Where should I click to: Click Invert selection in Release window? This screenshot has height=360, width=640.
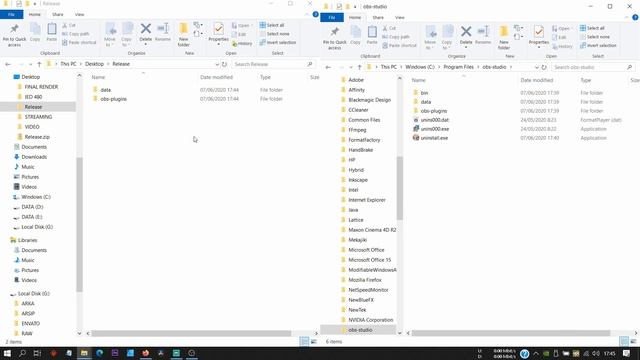(x=278, y=42)
